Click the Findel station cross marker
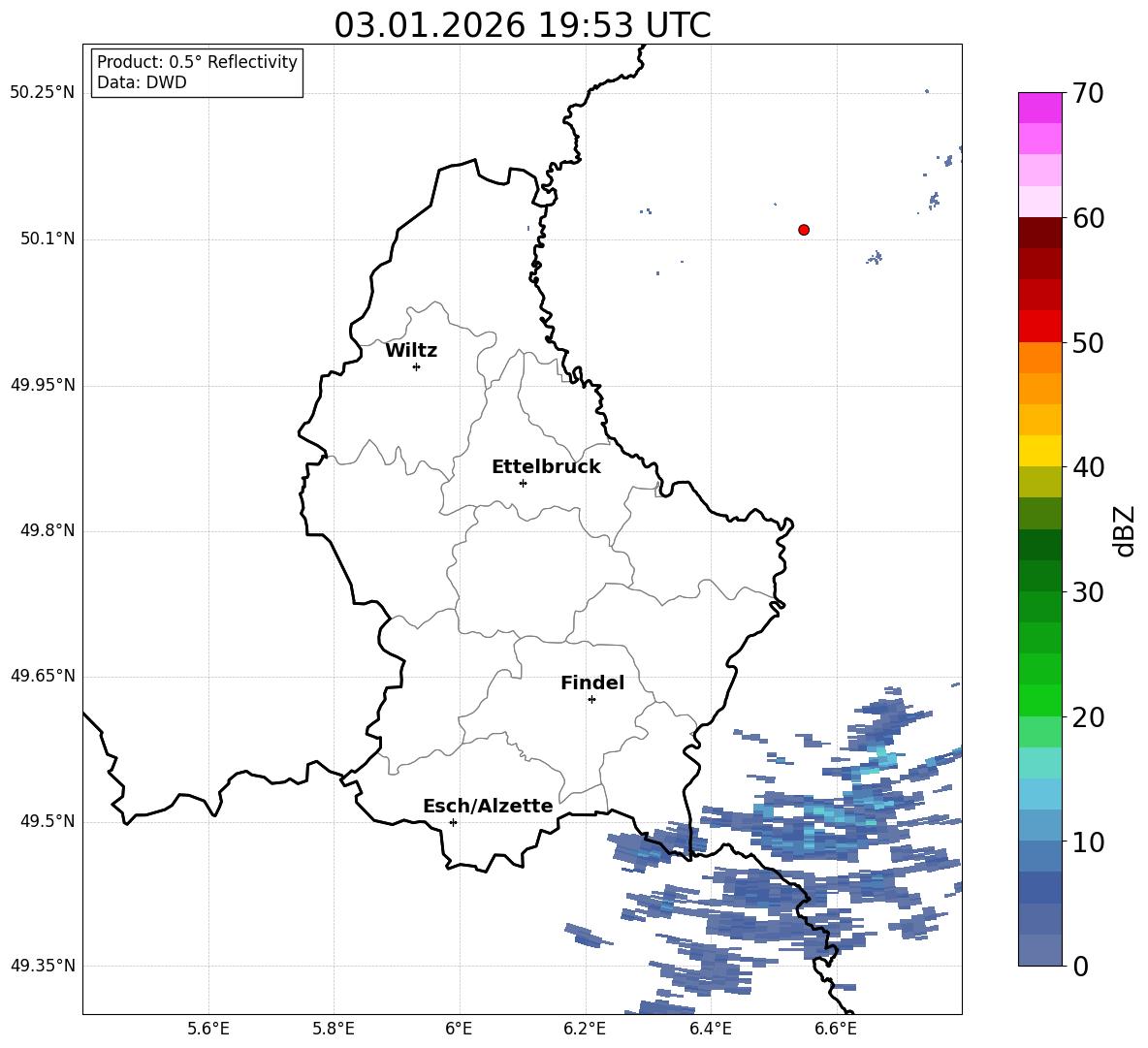 coord(591,700)
